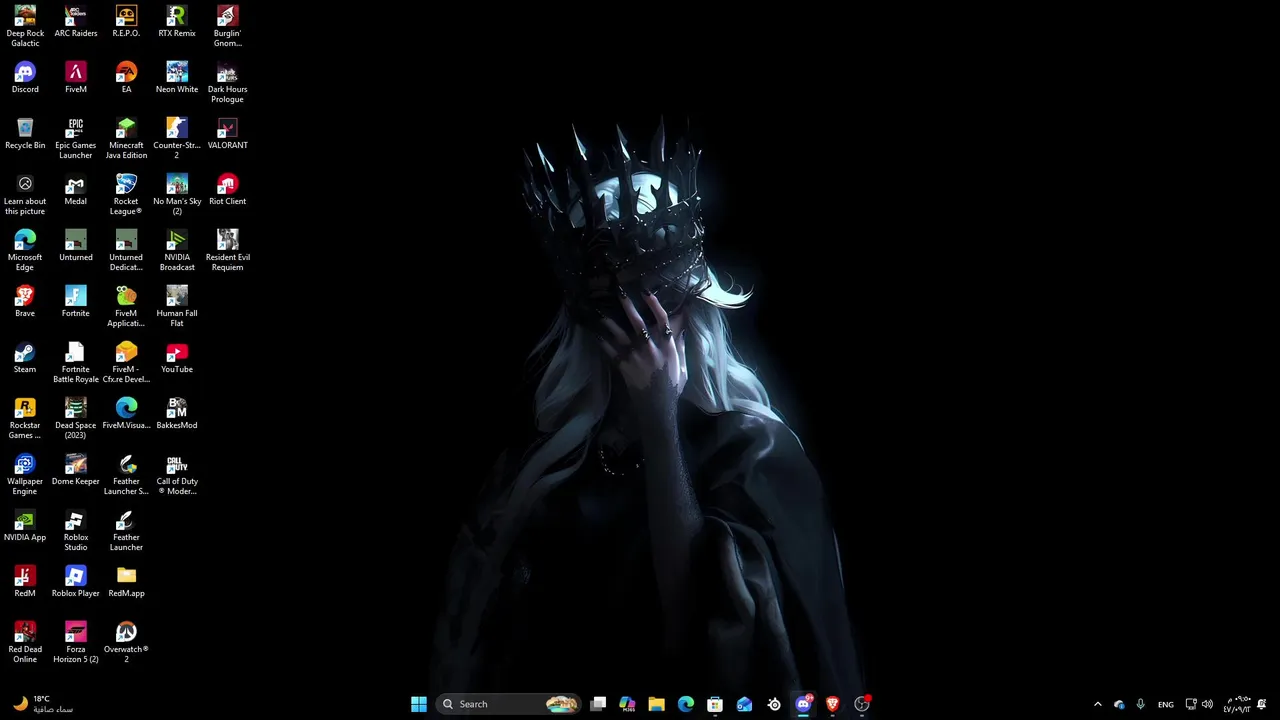Select the Overwatch 2 desktop icon
This screenshot has width=1280, height=720.
click(x=126, y=642)
